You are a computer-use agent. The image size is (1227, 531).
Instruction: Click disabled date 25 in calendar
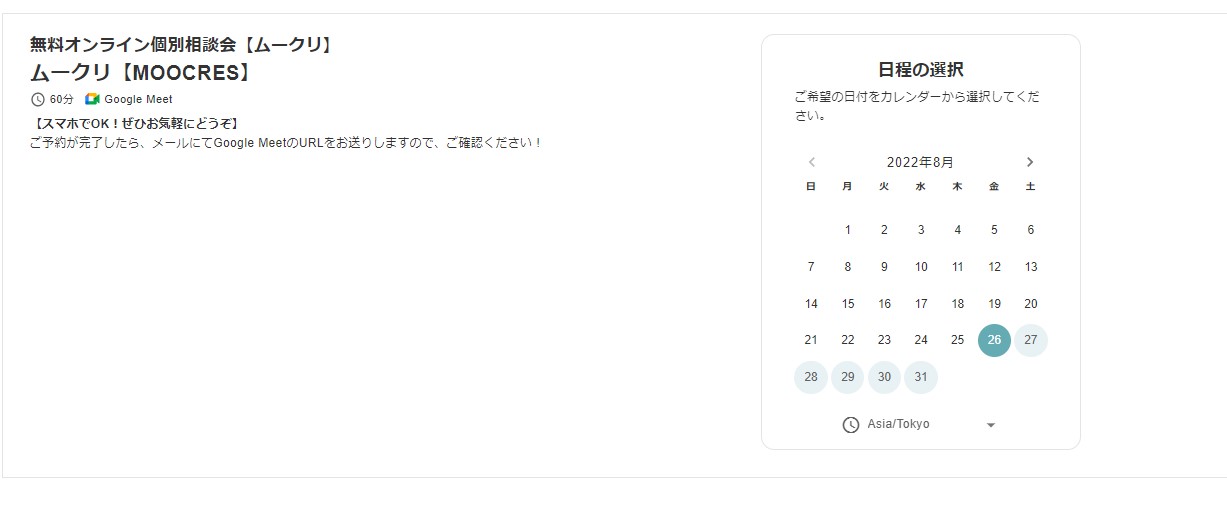point(957,340)
